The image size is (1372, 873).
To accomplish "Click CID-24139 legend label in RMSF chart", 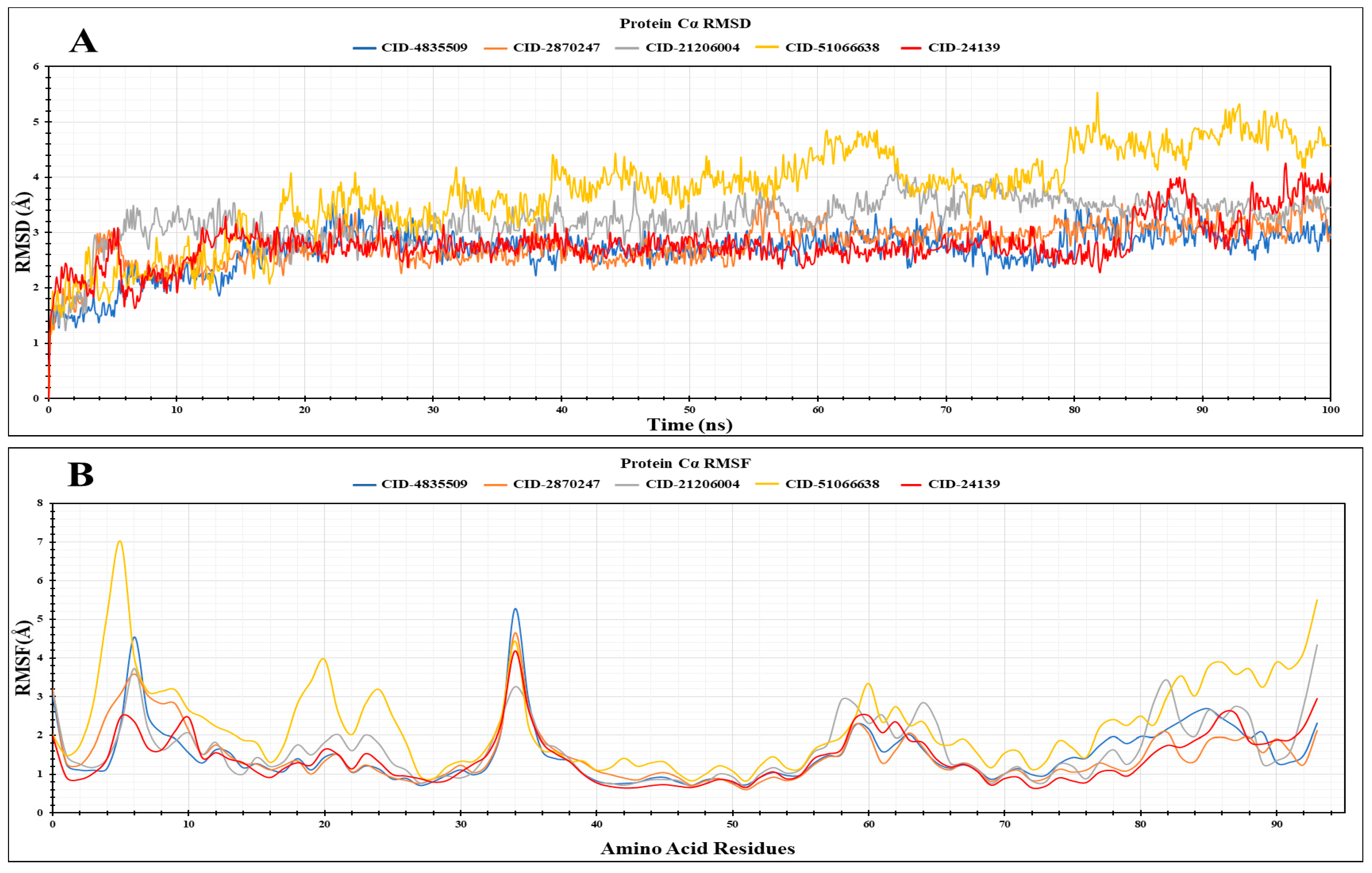I will point(964,484).
